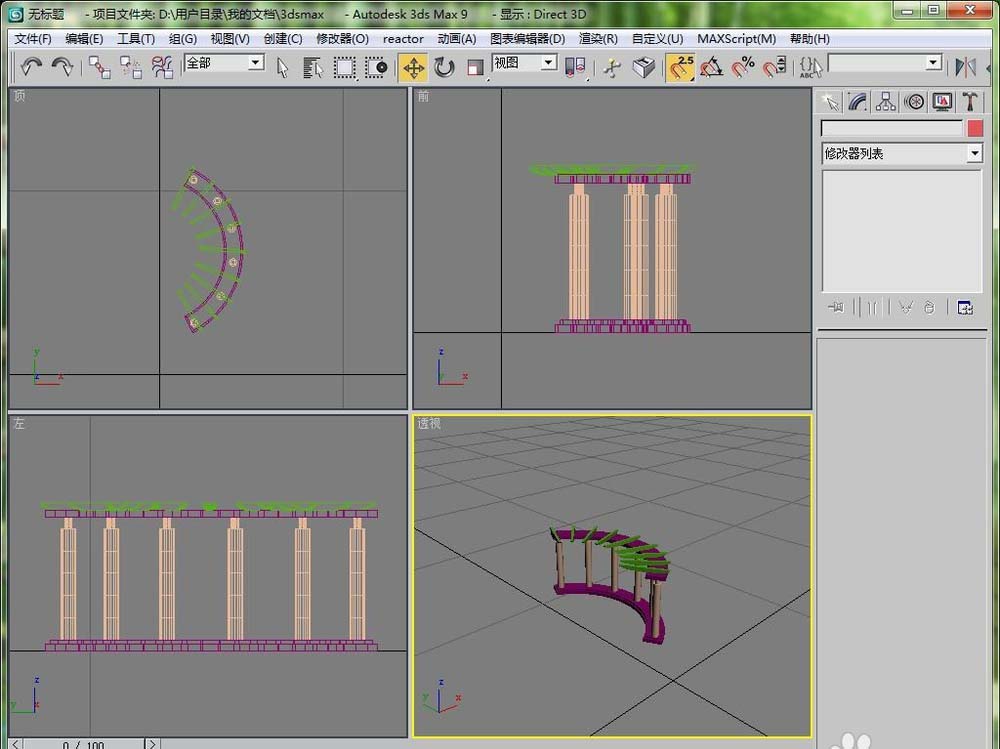Toggle Show End Result button

click(872, 308)
